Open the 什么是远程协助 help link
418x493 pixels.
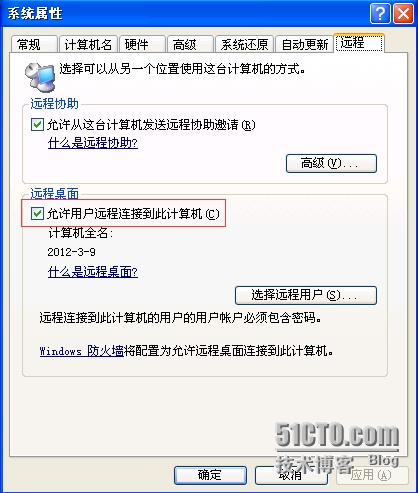(x=93, y=143)
